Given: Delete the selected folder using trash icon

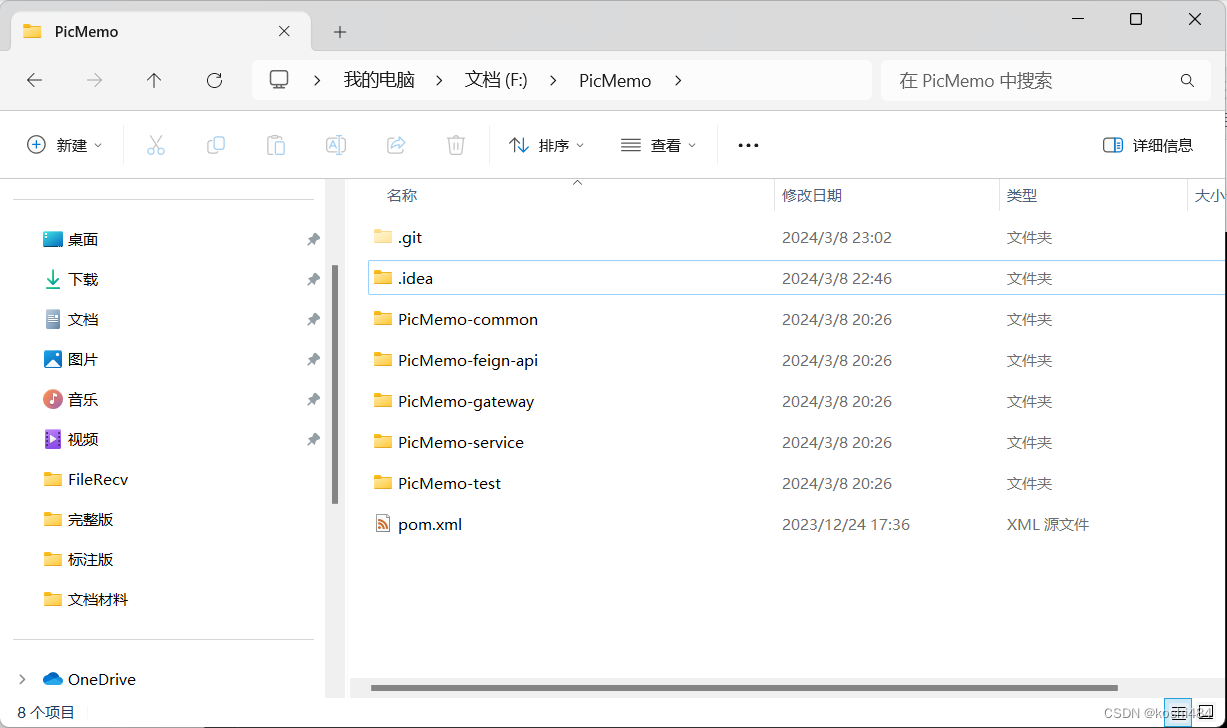Looking at the screenshot, I should [456, 145].
